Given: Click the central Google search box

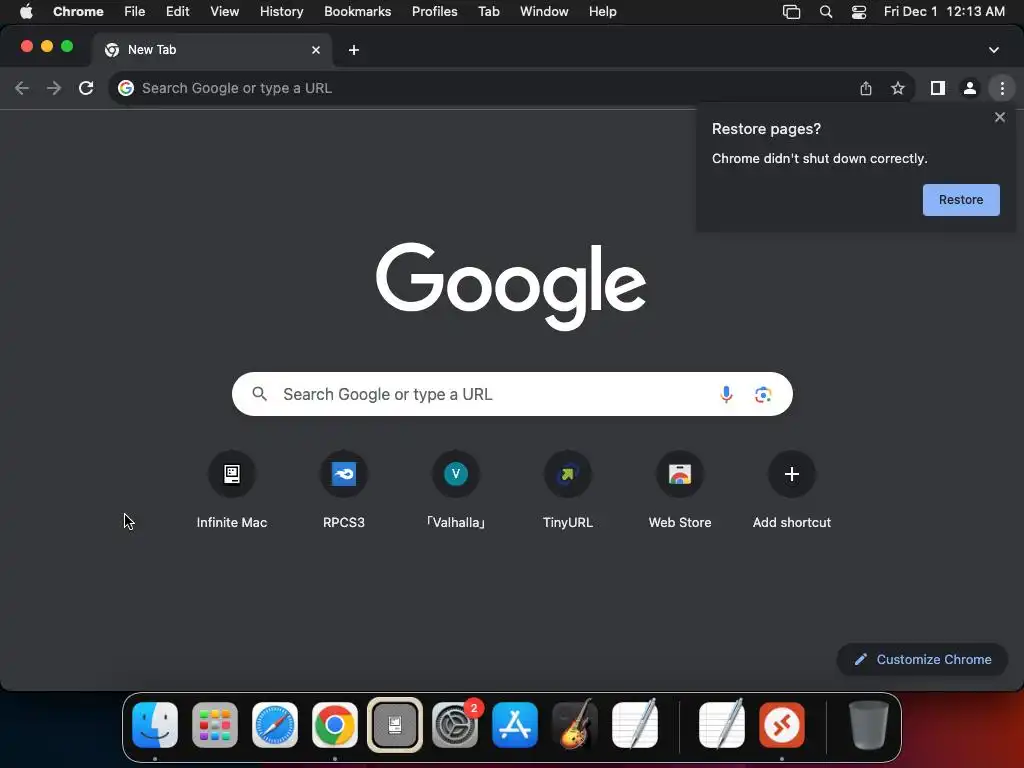Looking at the screenshot, I should [512, 394].
